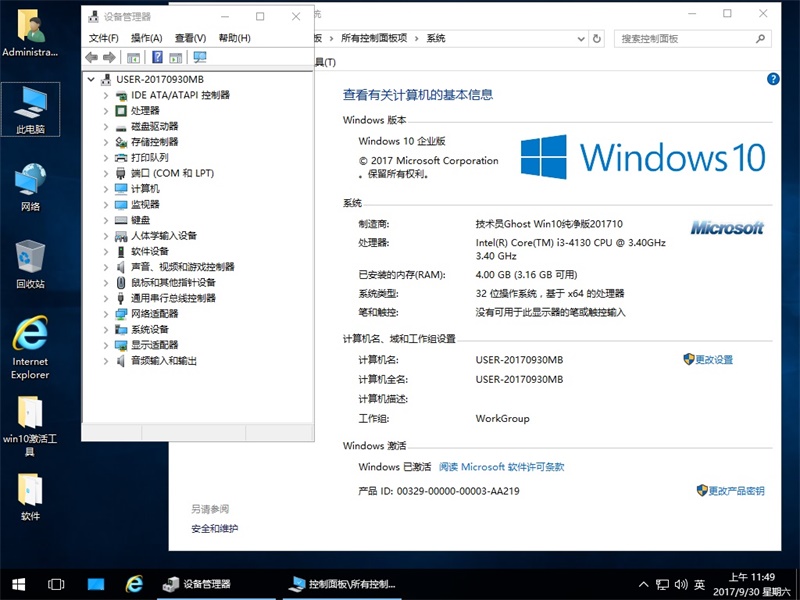
Task: Click the show/hide console tree toolbar icon
Action: pos(133,57)
